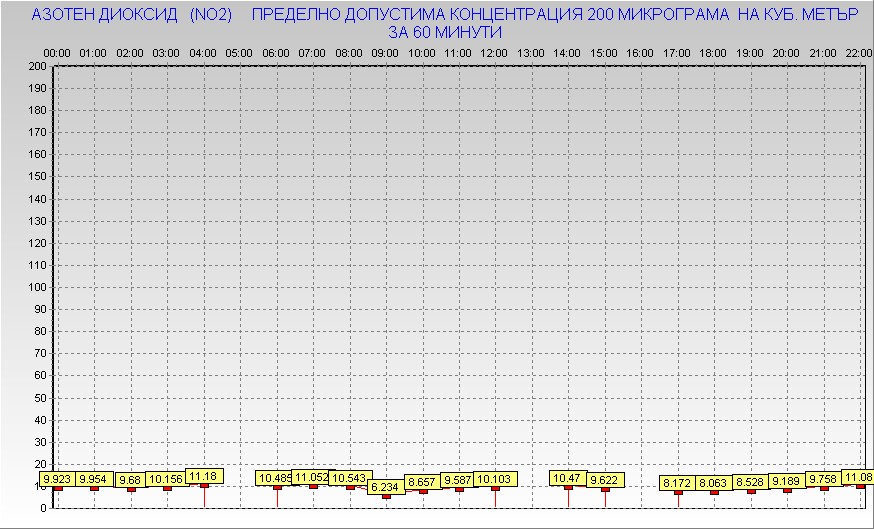The width and height of the screenshot is (874, 529).
Task: Click the chart title АЗОТЕН ДИОКСИД (NO2)
Action: pos(132,16)
